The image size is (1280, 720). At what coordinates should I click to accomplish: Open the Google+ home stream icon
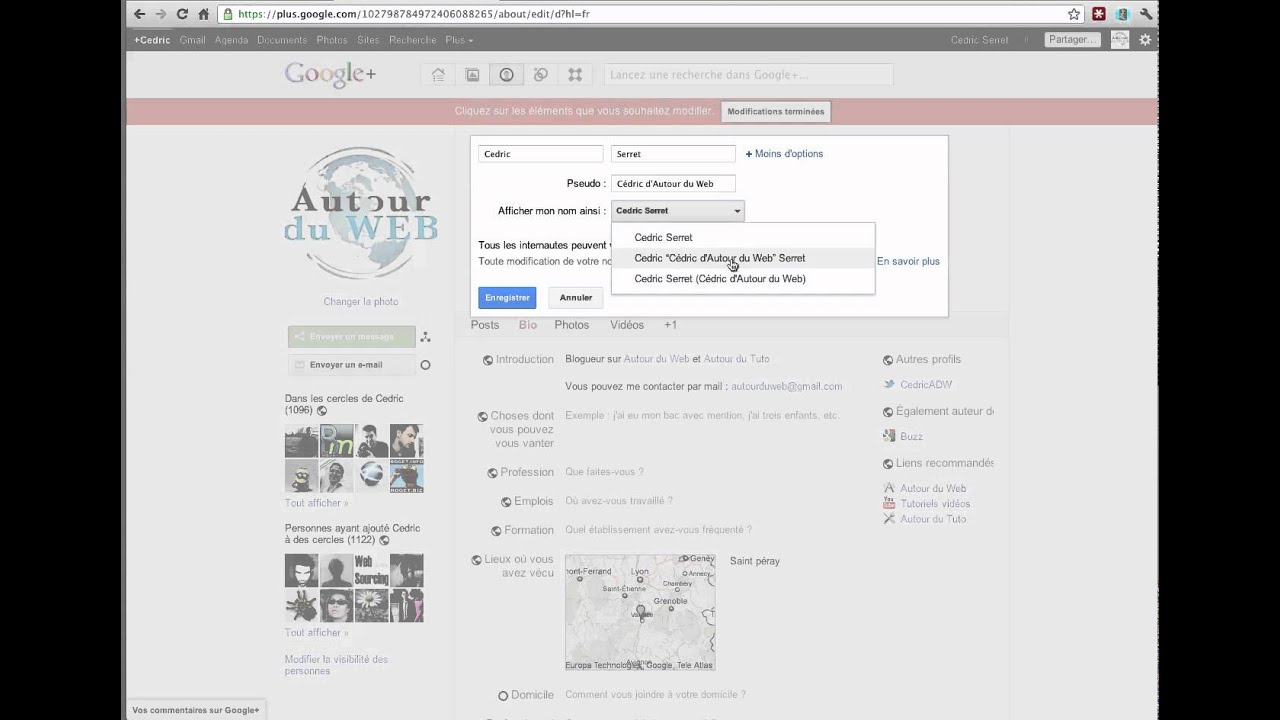[x=438, y=75]
